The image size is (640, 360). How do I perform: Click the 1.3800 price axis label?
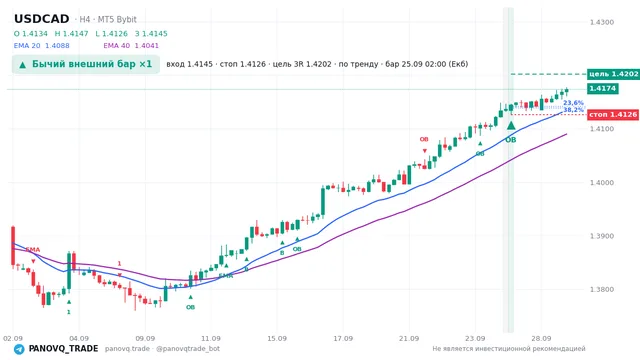click(x=602, y=290)
